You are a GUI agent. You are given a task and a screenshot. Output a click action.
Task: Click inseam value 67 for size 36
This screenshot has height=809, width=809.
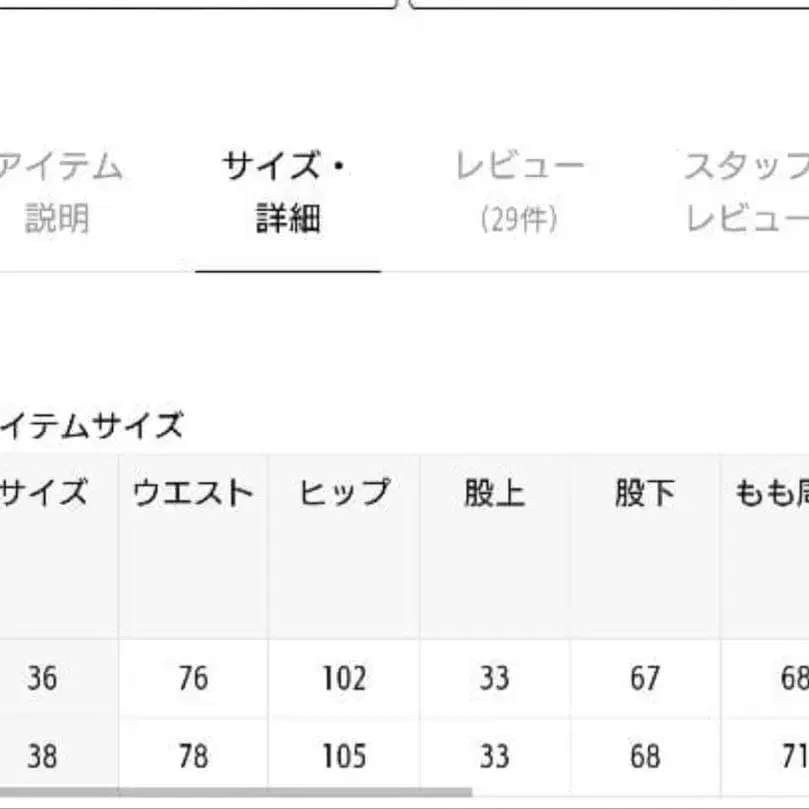(644, 677)
